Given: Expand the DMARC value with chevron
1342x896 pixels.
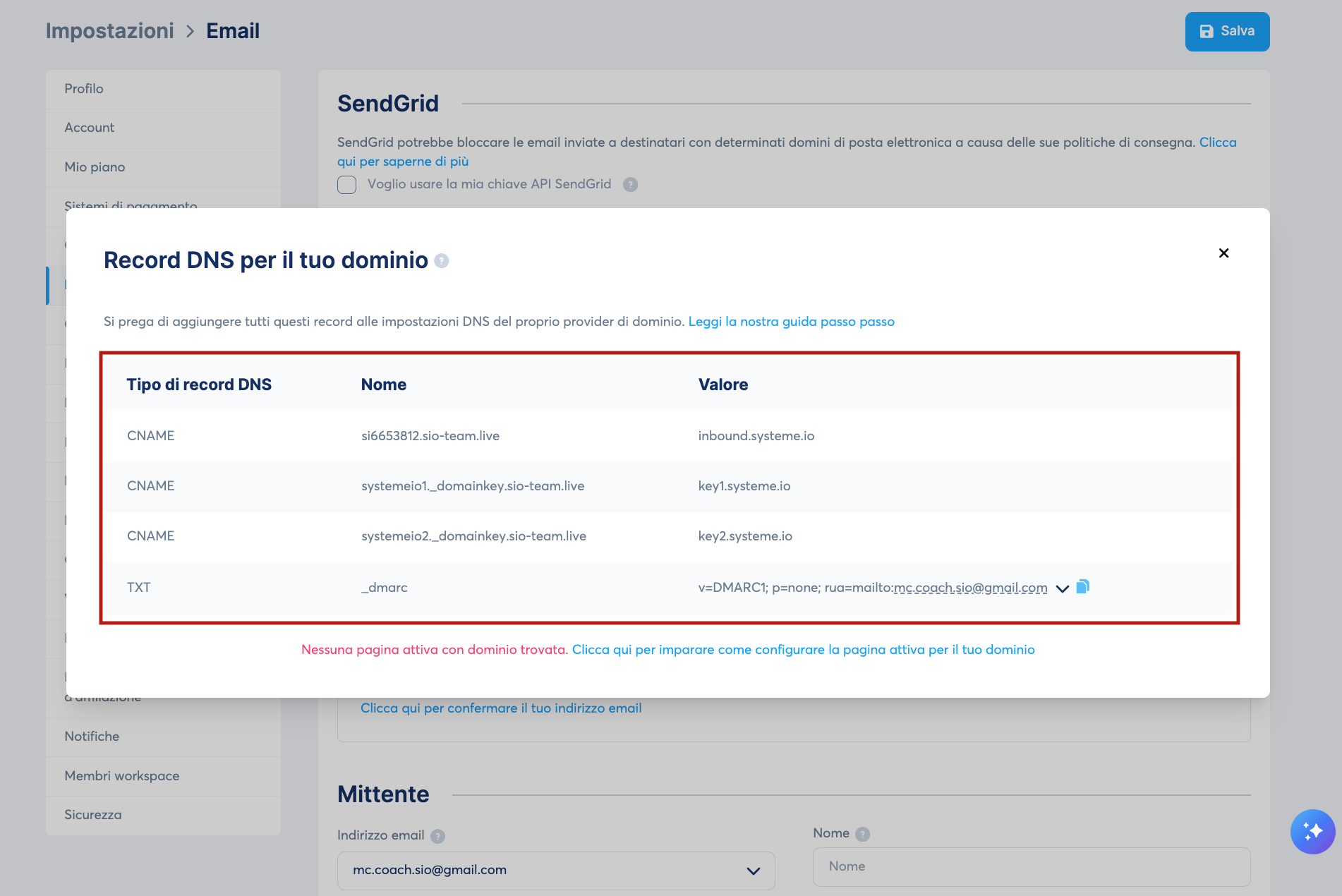Looking at the screenshot, I should click(x=1062, y=588).
